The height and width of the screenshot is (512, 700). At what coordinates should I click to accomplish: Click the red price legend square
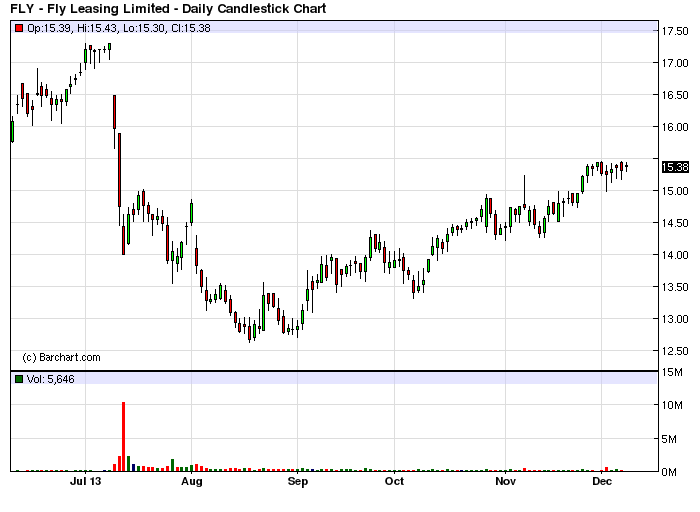tap(19, 28)
